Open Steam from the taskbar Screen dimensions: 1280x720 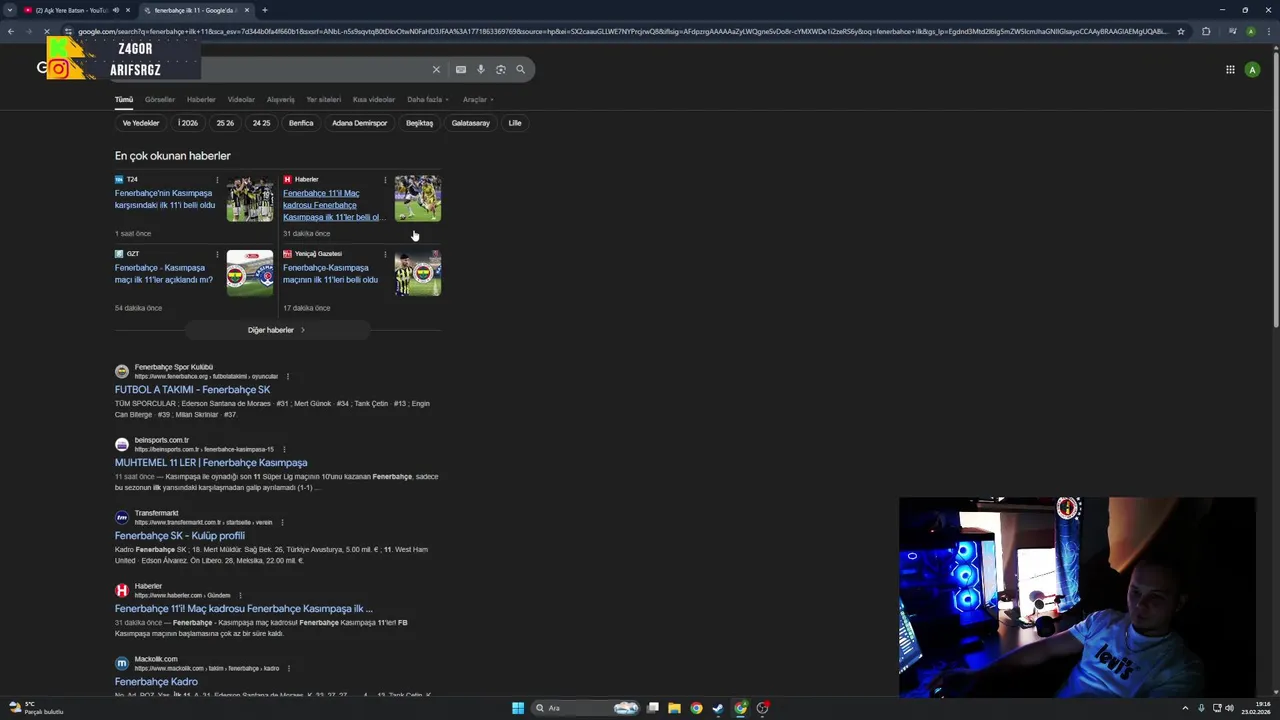pos(718,708)
